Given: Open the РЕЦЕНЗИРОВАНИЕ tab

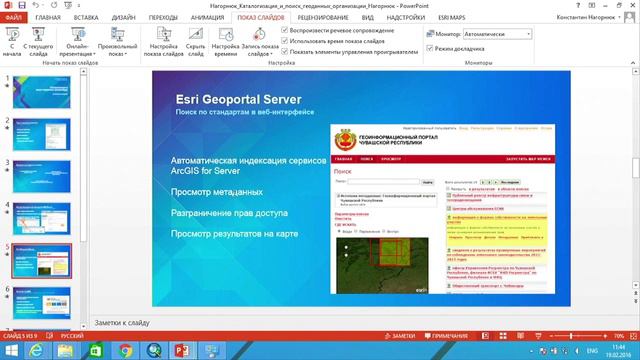Looking at the screenshot, I should click(x=323, y=18).
